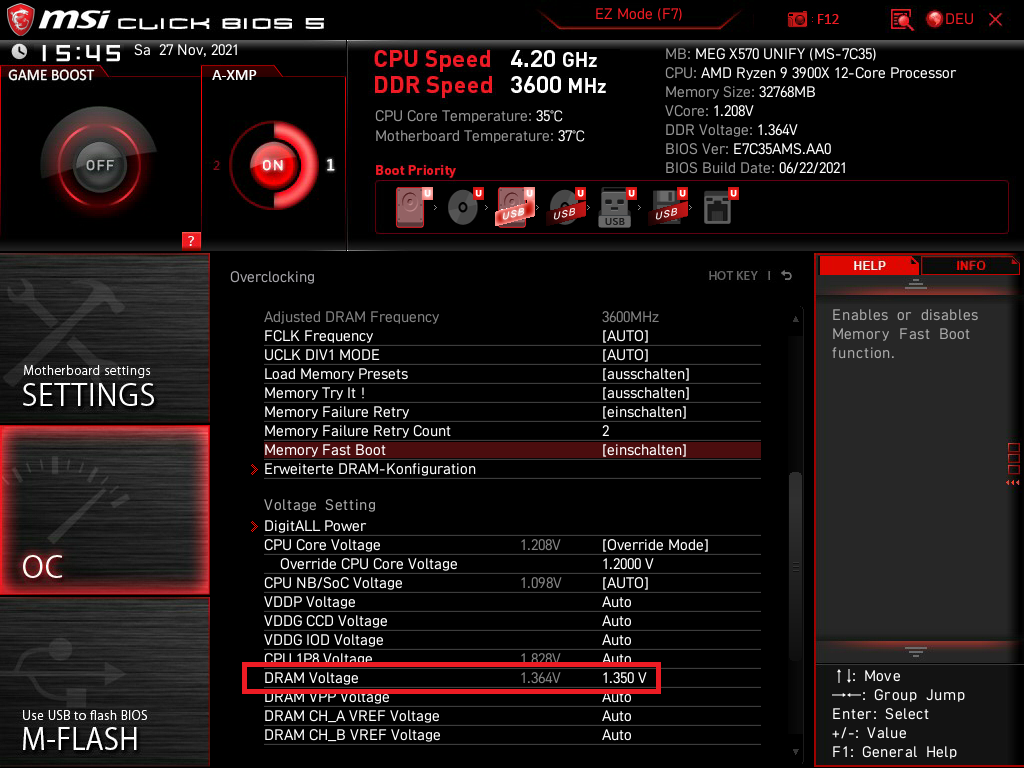The image size is (1024, 768).
Task: Click the settings list scrollbar down arrow
Action: (795, 752)
